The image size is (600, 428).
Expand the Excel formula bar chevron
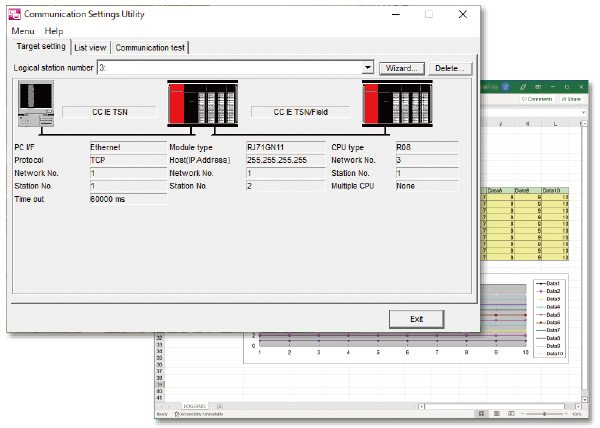pos(583,112)
